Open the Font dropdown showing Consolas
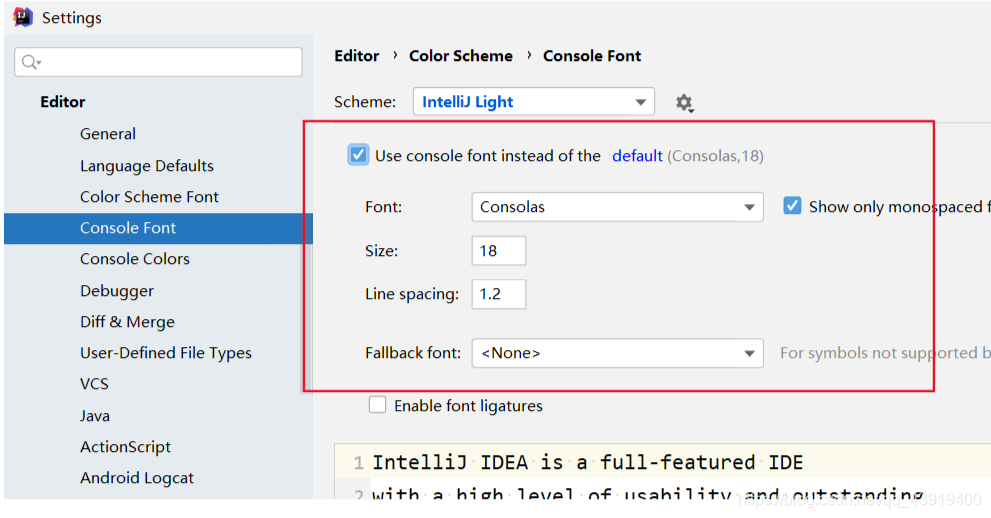This screenshot has height=518, width=991. tap(617, 207)
